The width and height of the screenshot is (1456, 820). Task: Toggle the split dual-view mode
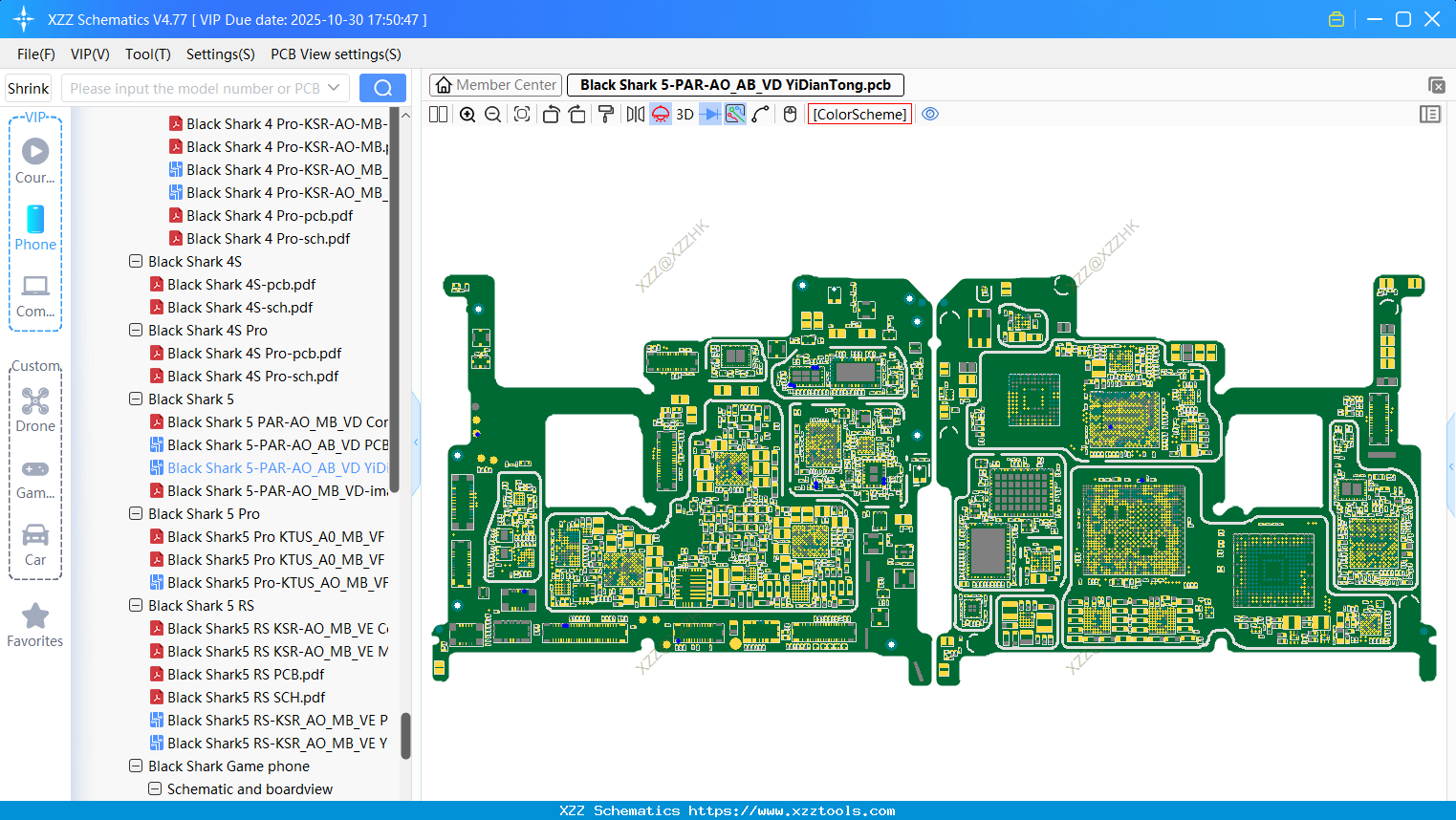[x=437, y=114]
